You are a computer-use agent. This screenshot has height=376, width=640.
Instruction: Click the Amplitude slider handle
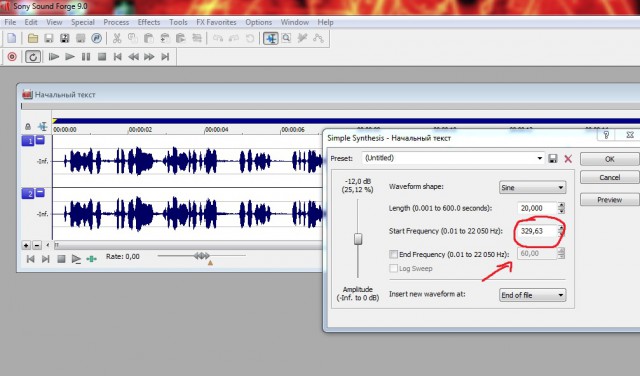point(358,239)
